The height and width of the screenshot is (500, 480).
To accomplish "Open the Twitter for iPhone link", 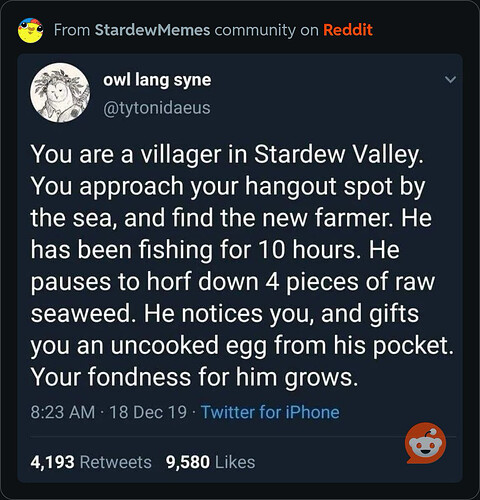I will 270,412.
